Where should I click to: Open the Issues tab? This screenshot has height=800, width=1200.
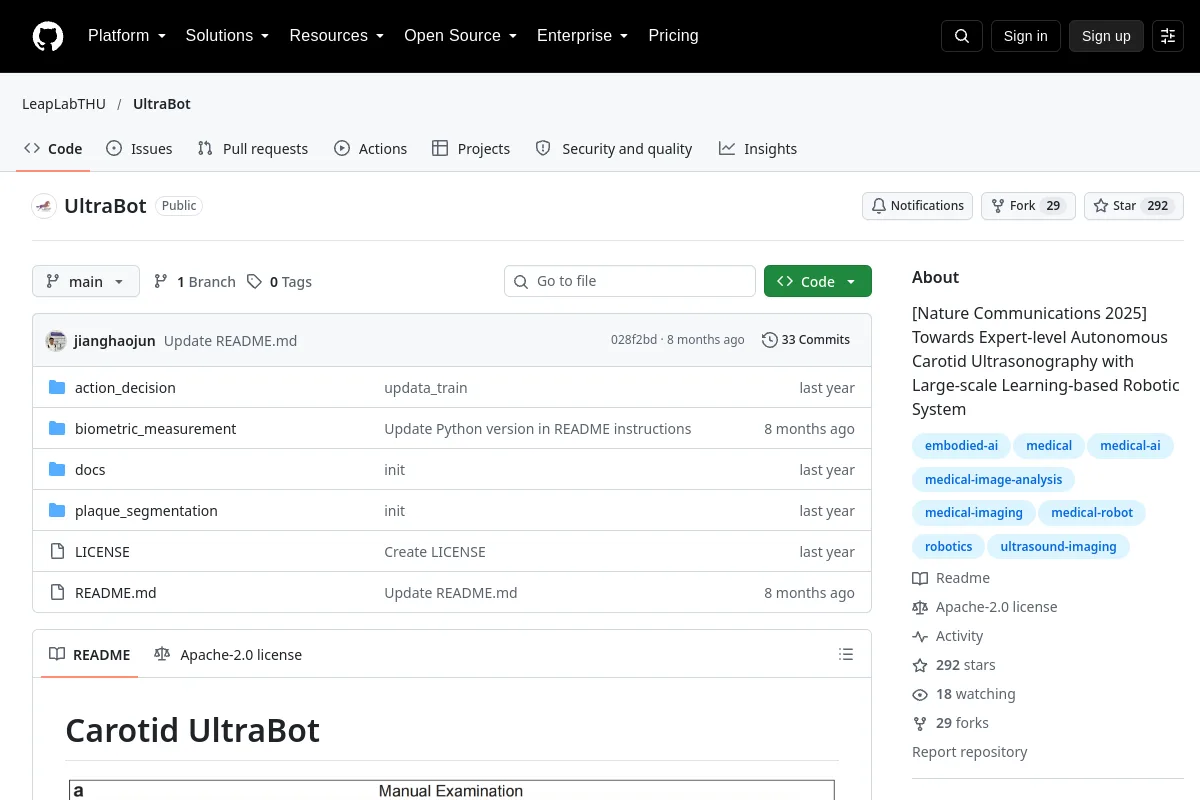coord(139,148)
